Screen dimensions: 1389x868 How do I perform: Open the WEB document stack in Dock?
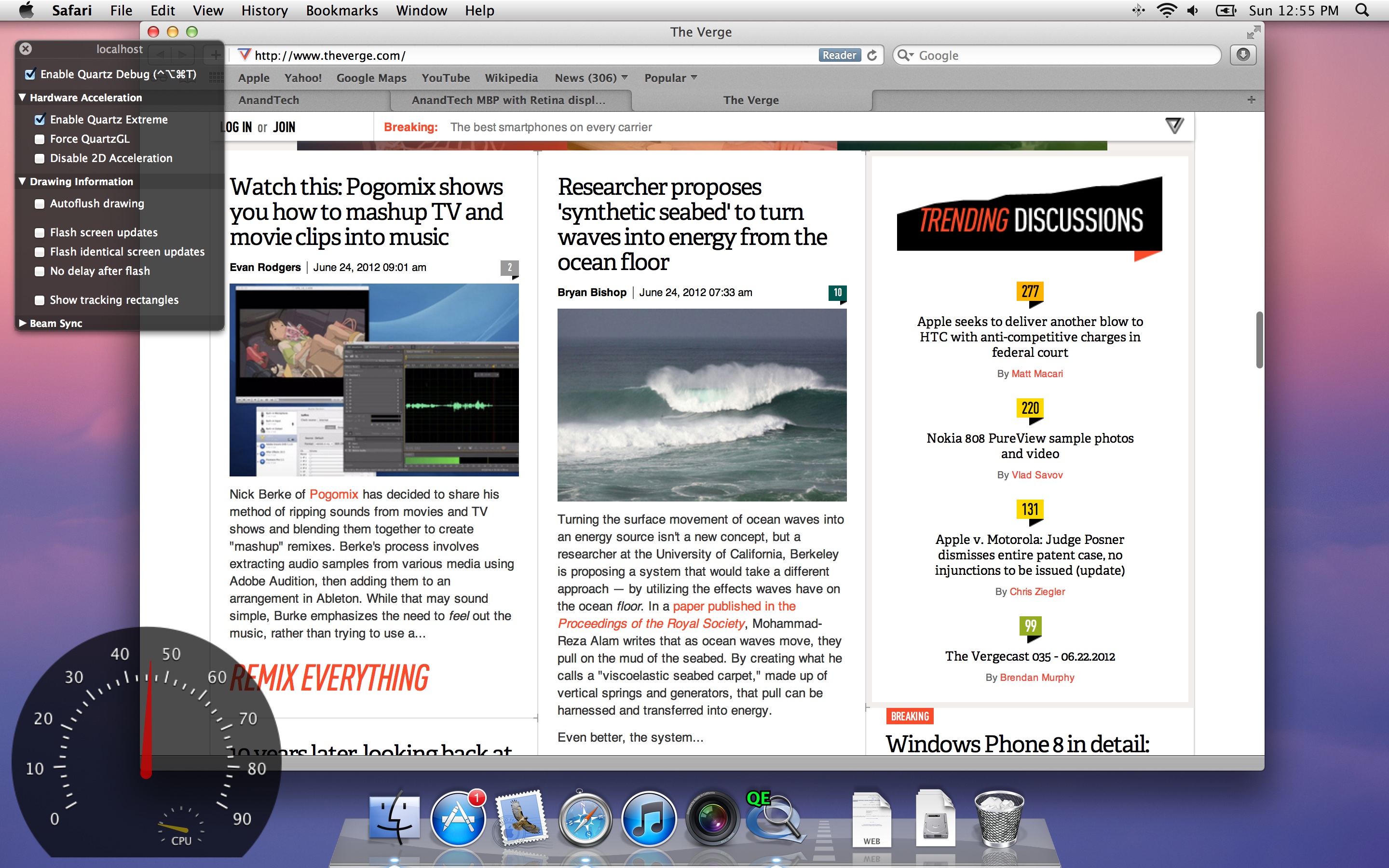pyautogui.click(x=872, y=819)
